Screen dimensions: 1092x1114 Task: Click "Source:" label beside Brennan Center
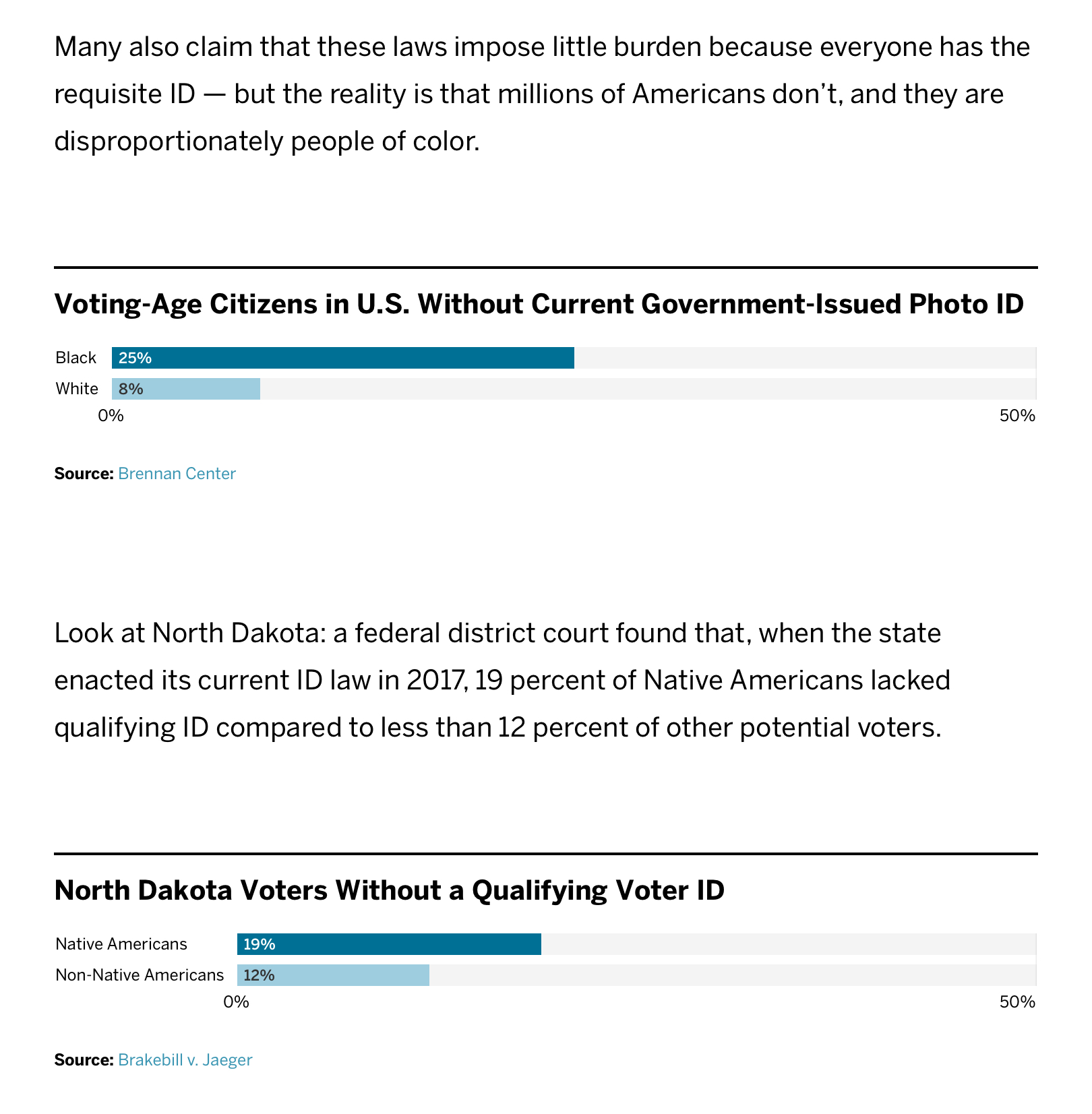(84, 474)
